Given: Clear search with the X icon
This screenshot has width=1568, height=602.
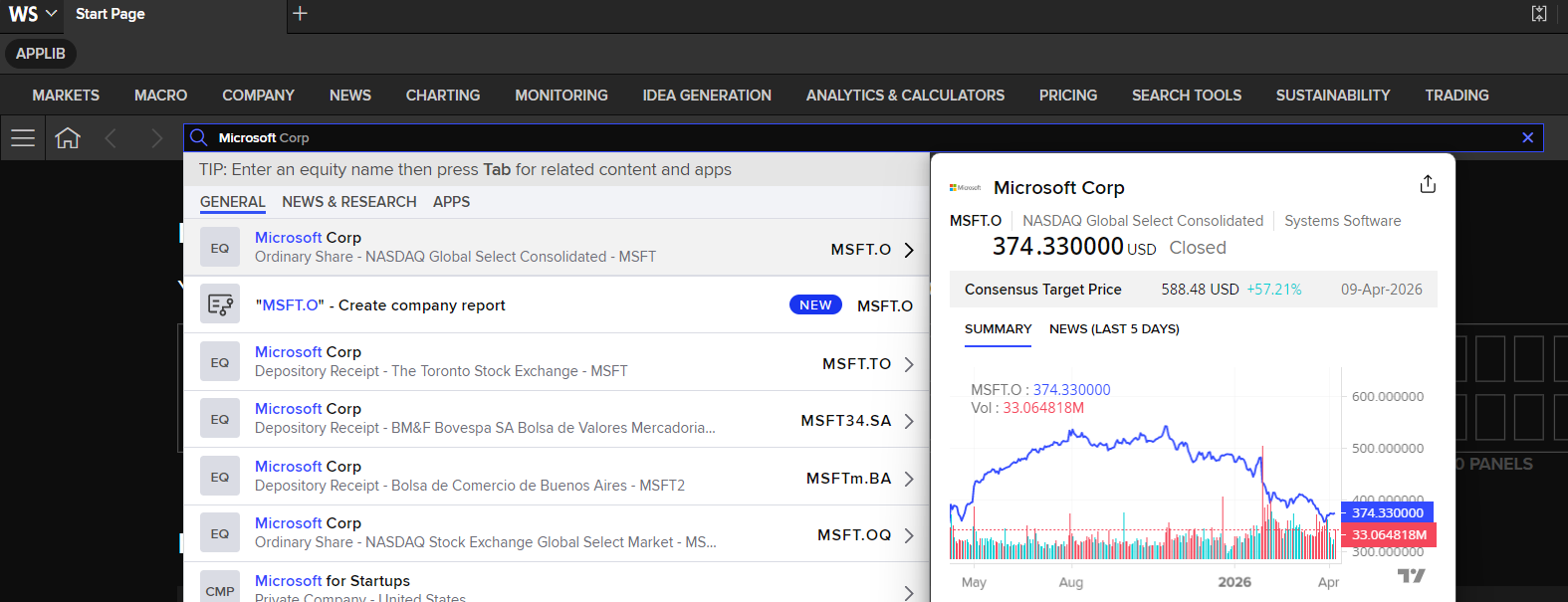Looking at the screenshot, I should pyautogui.click(x=1527, y=138).
